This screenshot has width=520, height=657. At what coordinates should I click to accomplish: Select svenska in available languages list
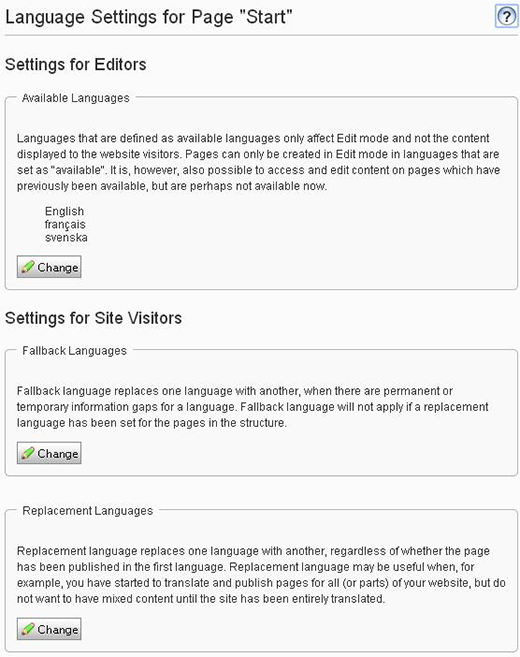click(x=66, y=238)
